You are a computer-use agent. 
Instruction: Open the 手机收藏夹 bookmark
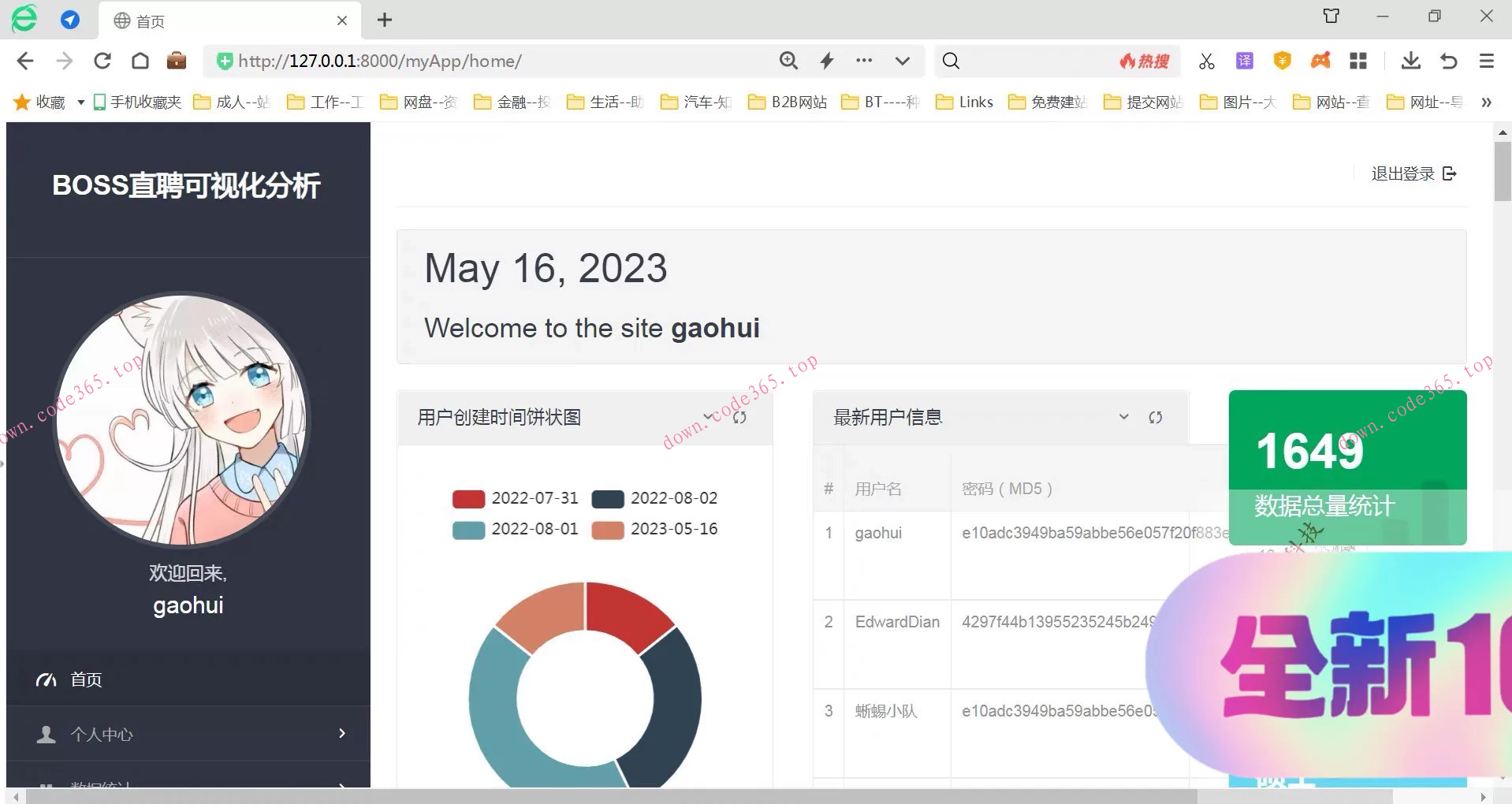click(x=137, y=102)
